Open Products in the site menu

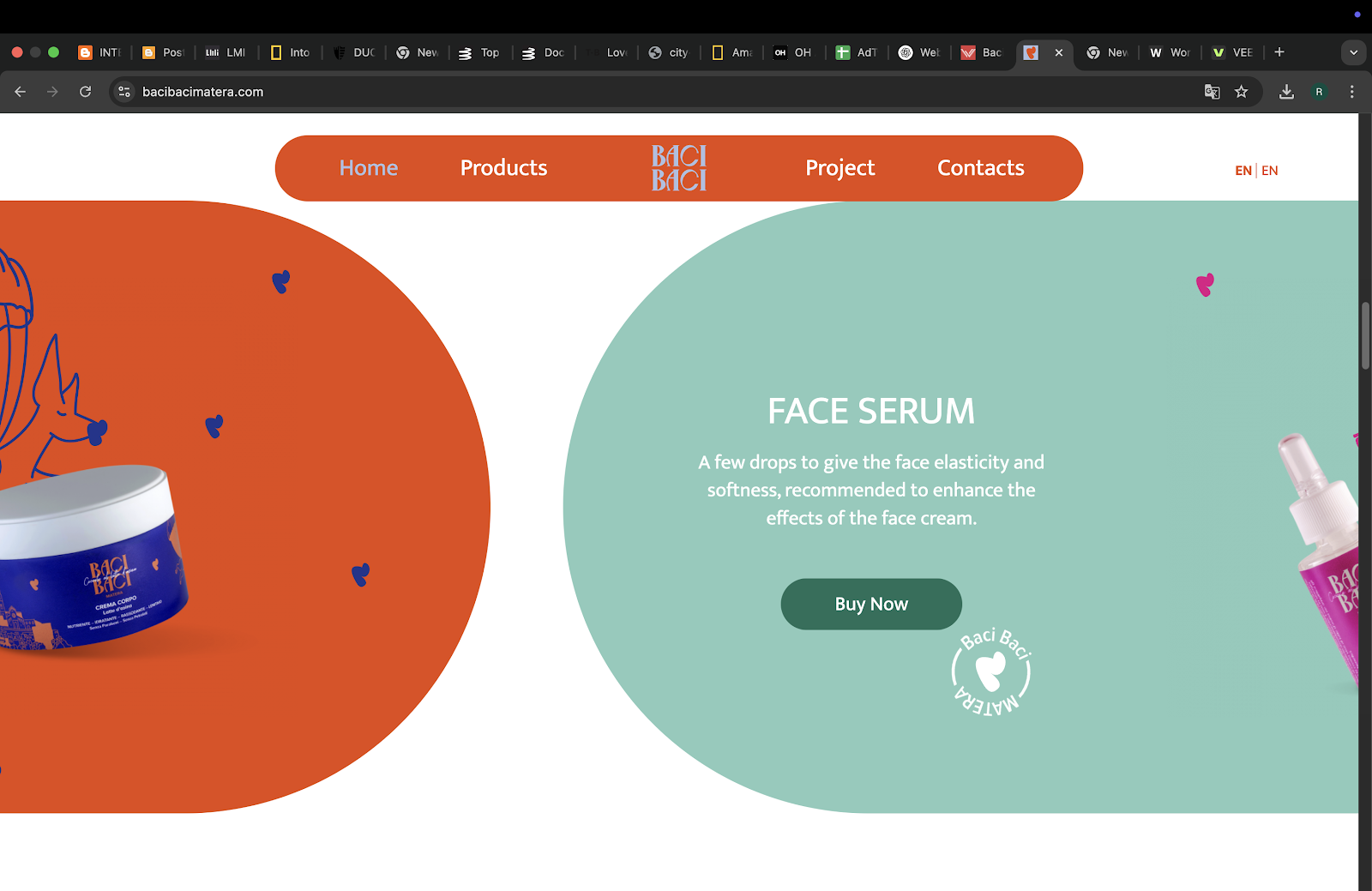(x=504, y=168)
